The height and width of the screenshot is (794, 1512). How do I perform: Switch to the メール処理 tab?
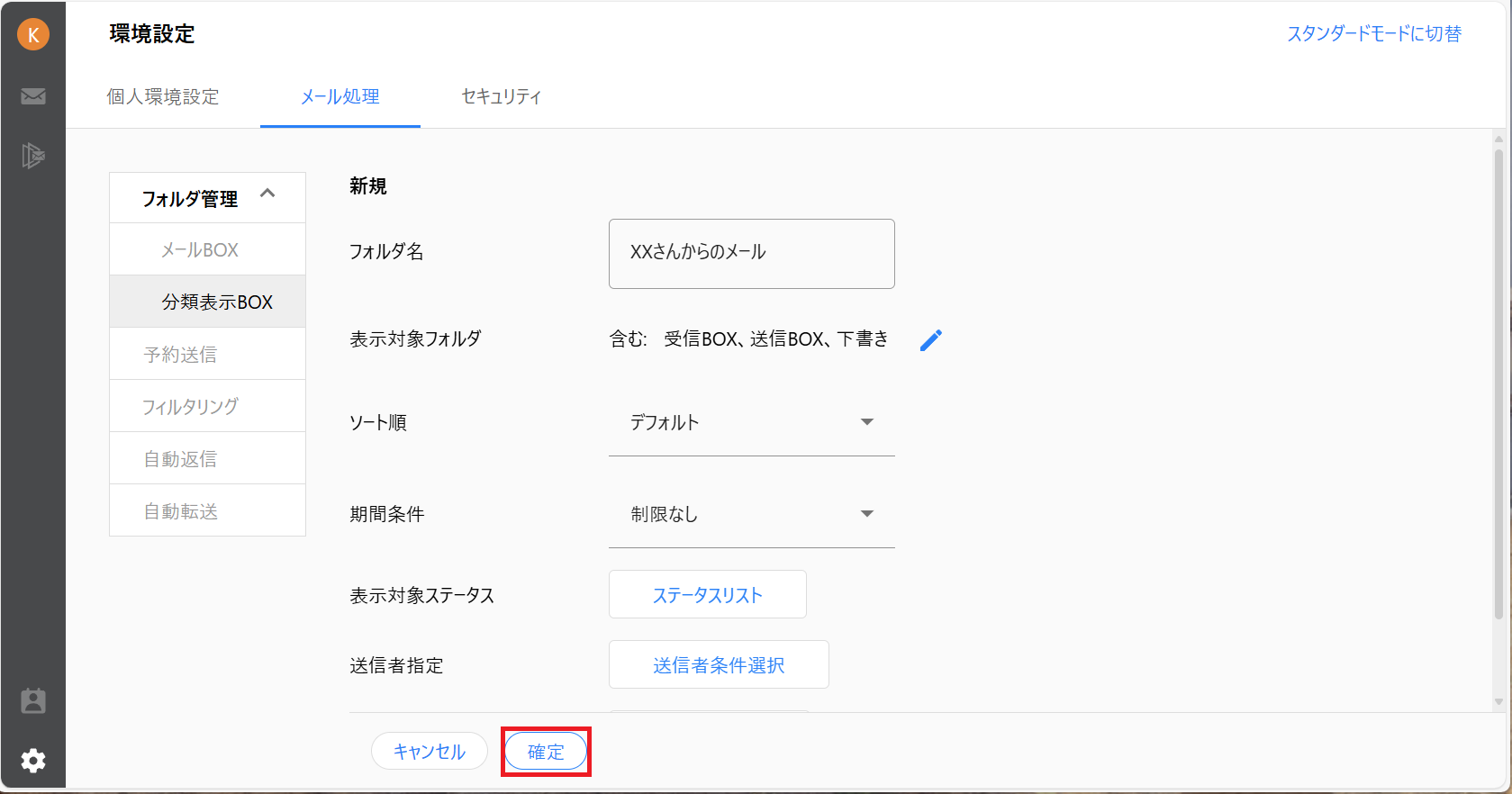tap(340, 96)
